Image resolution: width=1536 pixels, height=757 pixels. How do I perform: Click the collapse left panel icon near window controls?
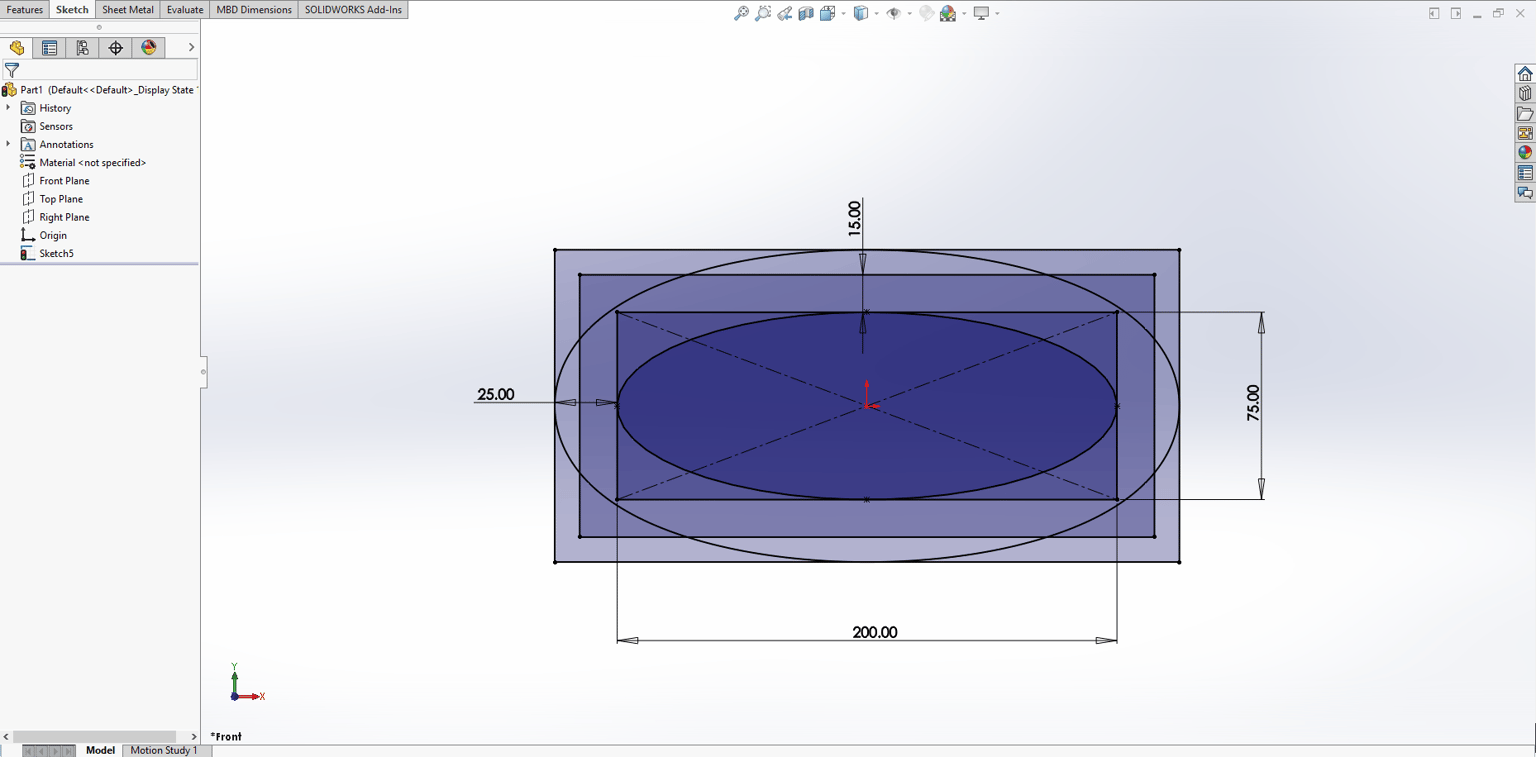click(x=1434, y=13)
